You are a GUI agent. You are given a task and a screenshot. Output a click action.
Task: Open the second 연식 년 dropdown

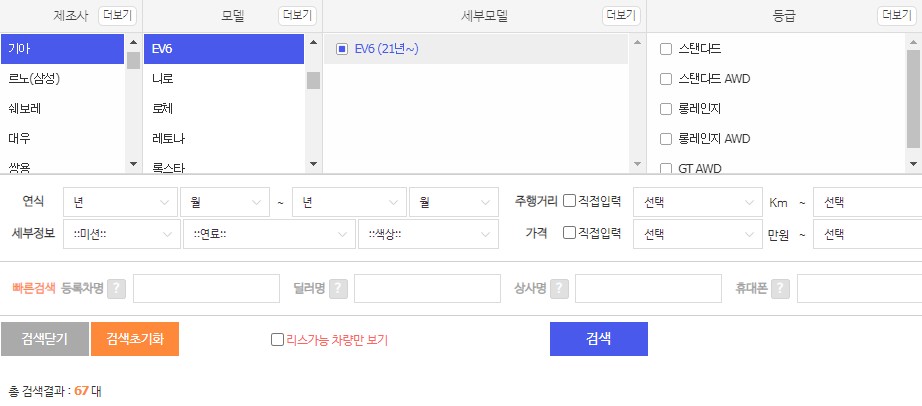tap(349, 202)
